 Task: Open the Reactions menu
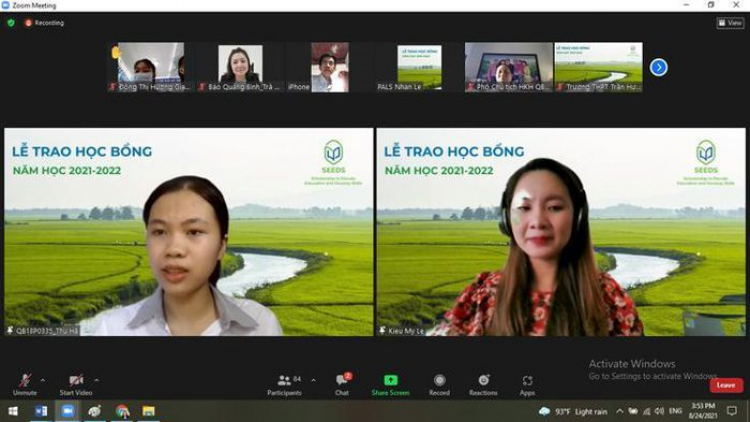(483, 385)
